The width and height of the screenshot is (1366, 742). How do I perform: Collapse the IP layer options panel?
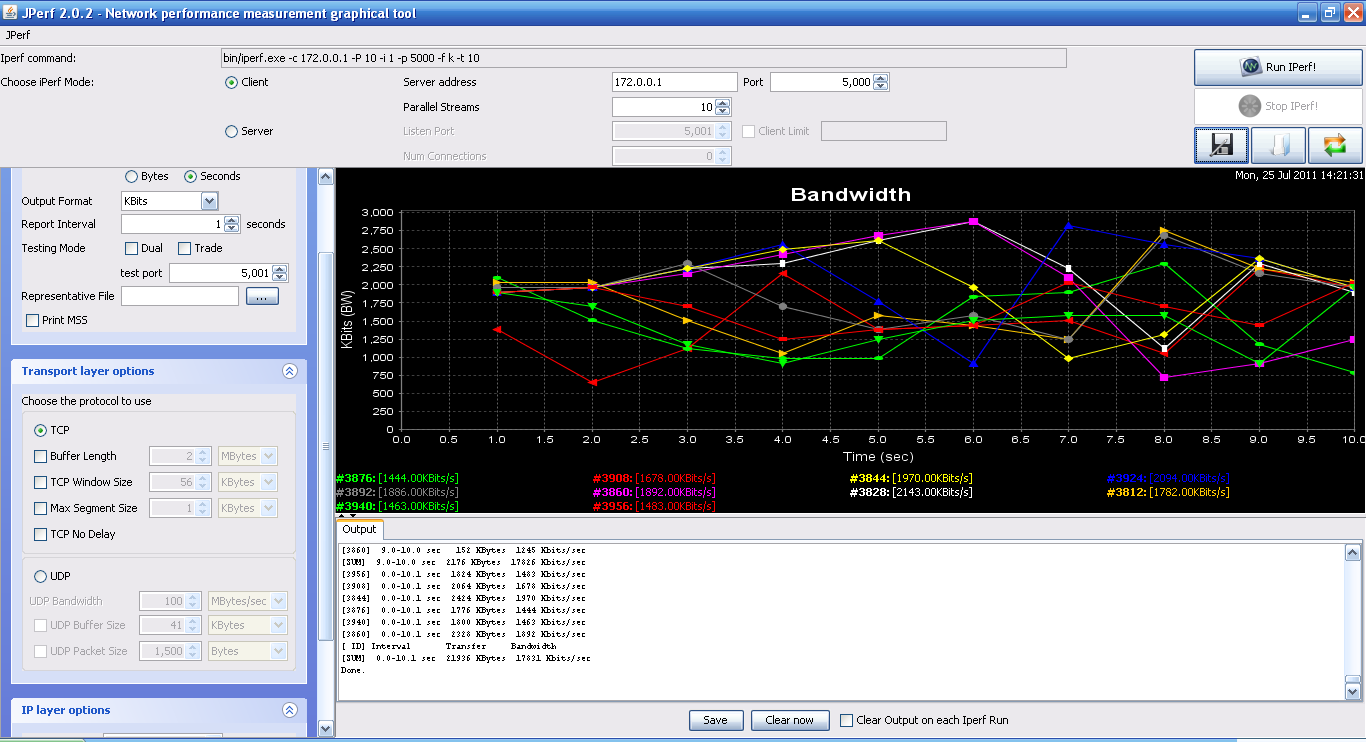point(290,710)
